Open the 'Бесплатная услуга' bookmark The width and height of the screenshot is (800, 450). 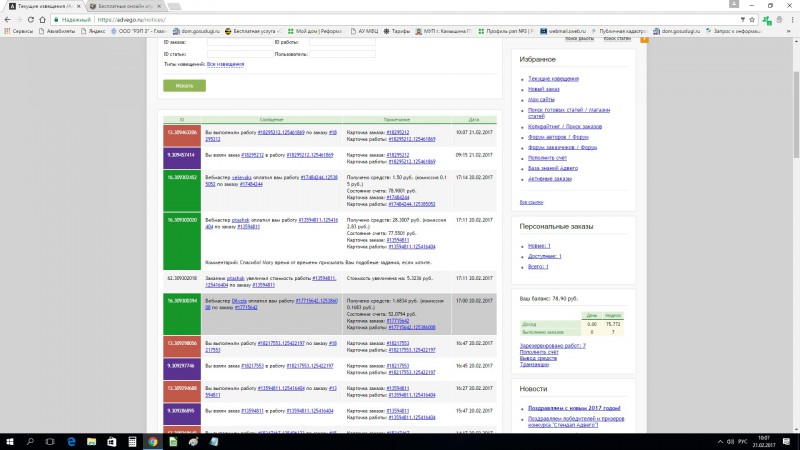click(x=253, y=31)
